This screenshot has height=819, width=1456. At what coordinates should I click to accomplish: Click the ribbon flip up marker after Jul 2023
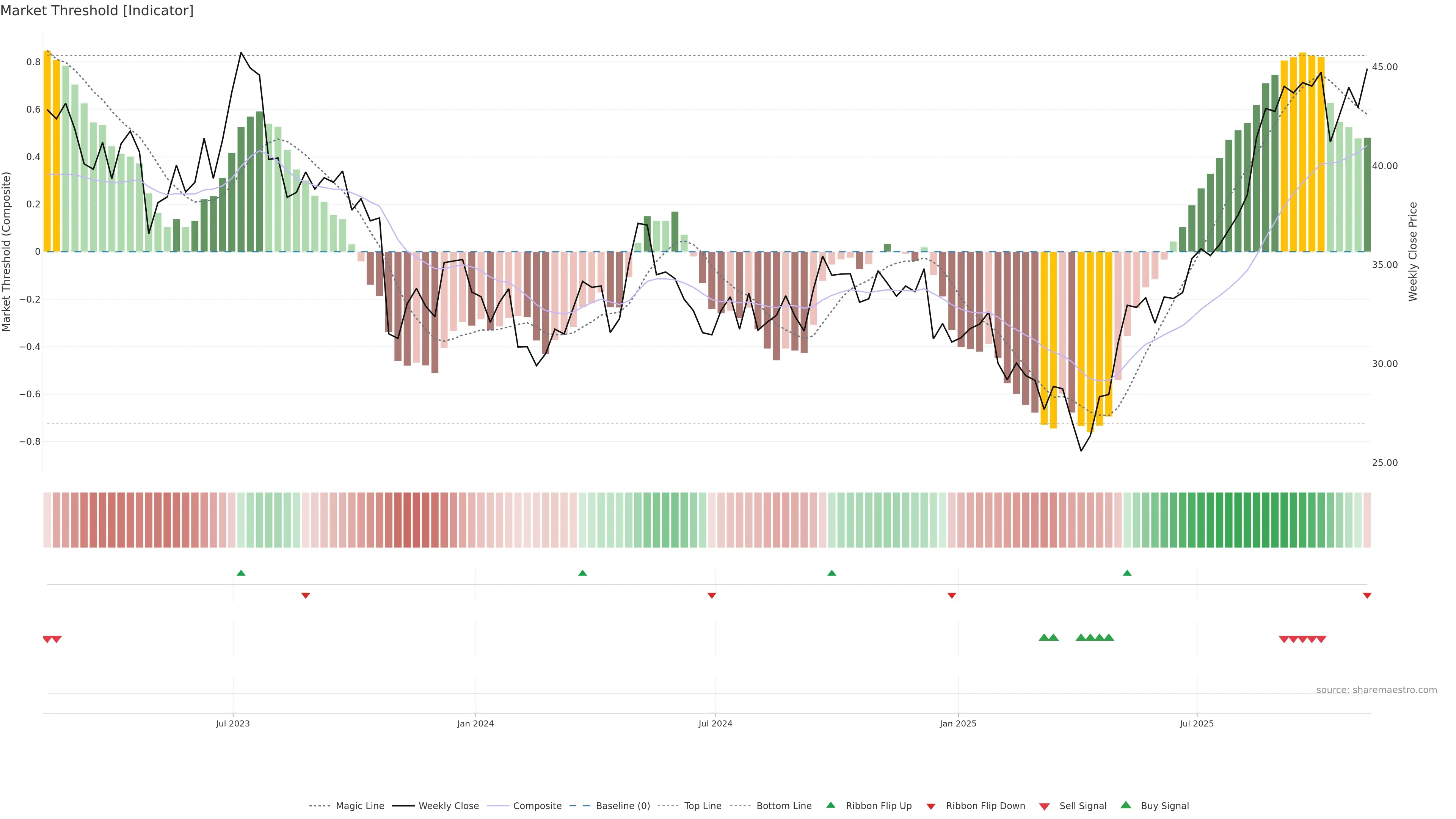coord(241,573)
